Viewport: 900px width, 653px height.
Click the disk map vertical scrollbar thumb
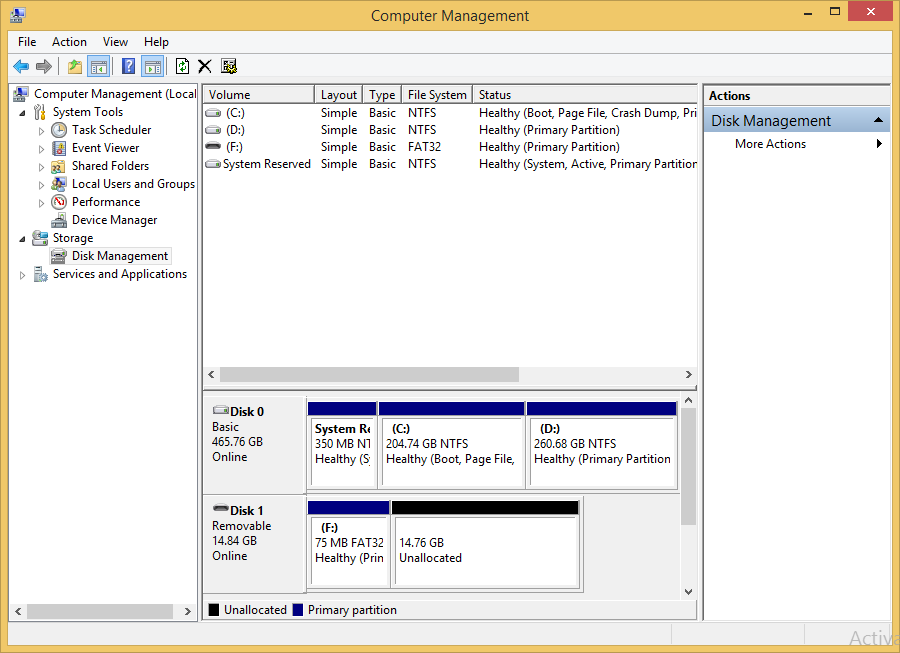click(x=689, y=467)
